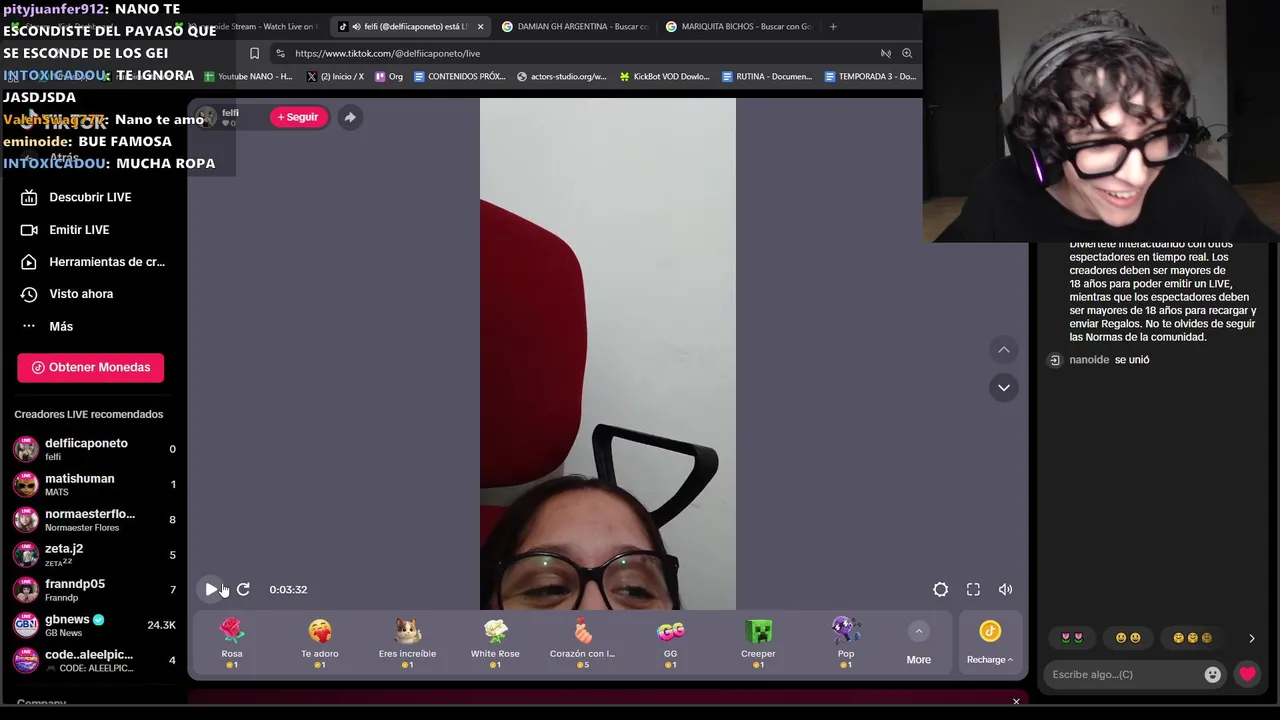Send the Te adoro gift
This screenshot has height=720, width=1280.
pyautogui.click(x=320, y=644)
